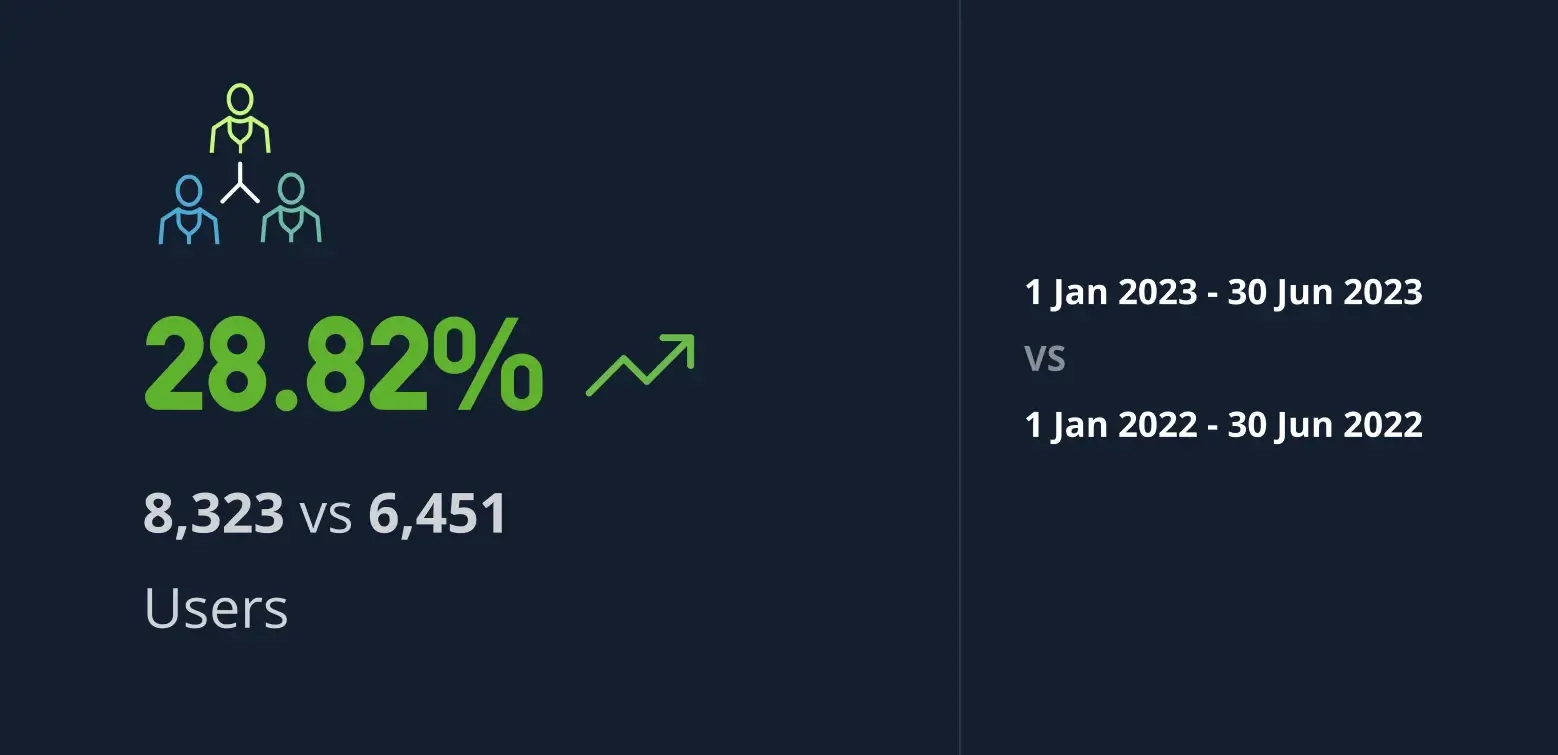The height and width of the screenshot is (755, 1558).
Task: Click the white connector in the users icon
Action: (240, 185)
